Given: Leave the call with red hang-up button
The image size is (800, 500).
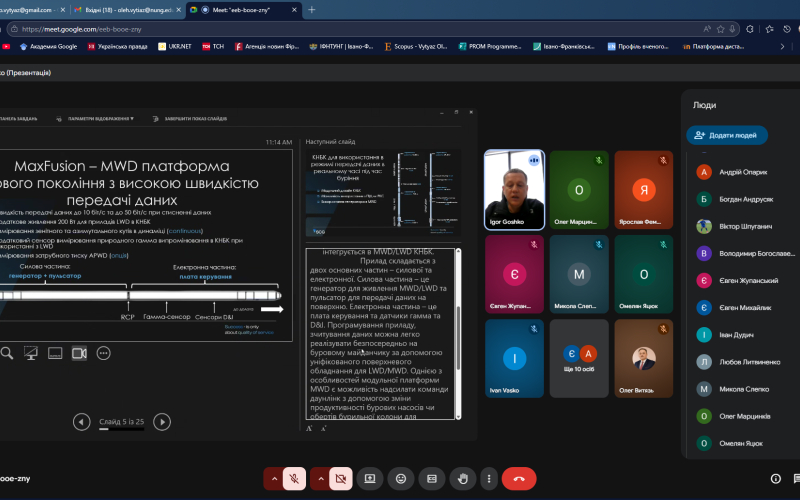Looking at the screenshot, I should pos(519,479).
